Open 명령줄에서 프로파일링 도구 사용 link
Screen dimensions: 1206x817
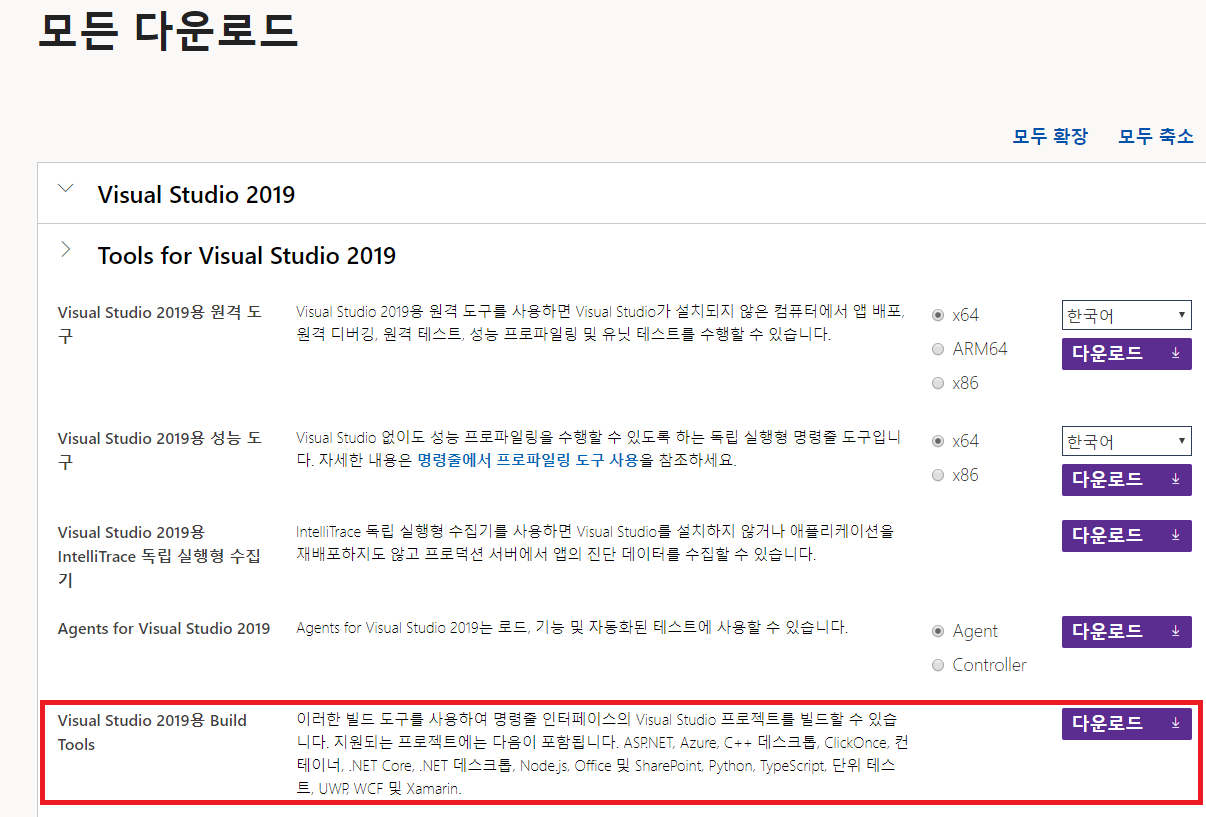click(528, 462)
